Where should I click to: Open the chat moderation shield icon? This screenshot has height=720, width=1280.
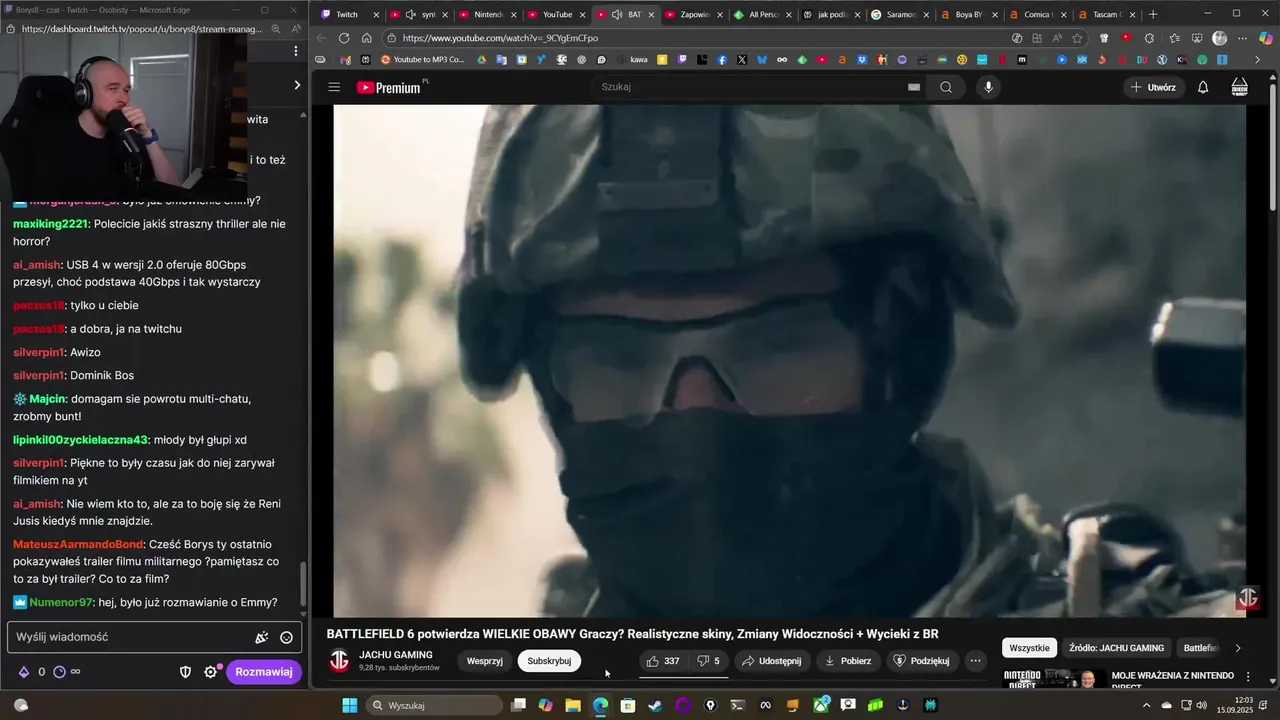point(185,672)
